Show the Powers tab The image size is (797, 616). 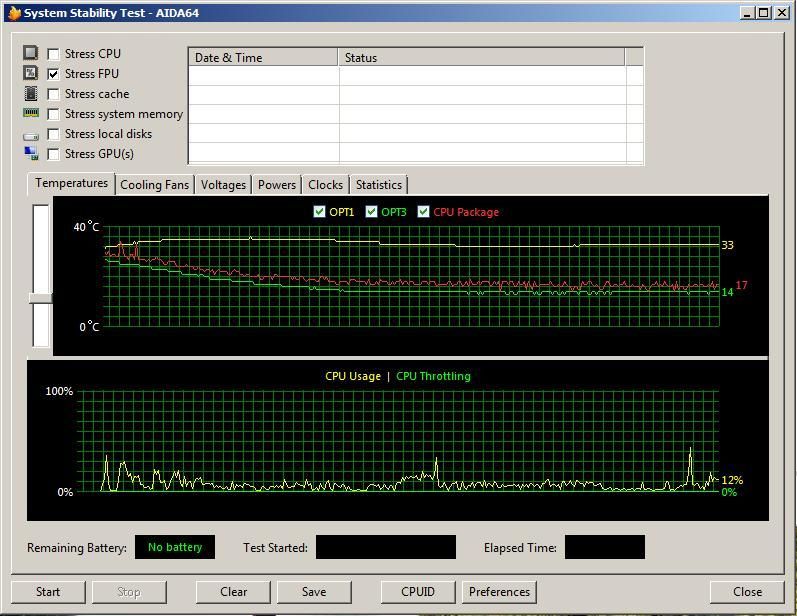(277, 185)
